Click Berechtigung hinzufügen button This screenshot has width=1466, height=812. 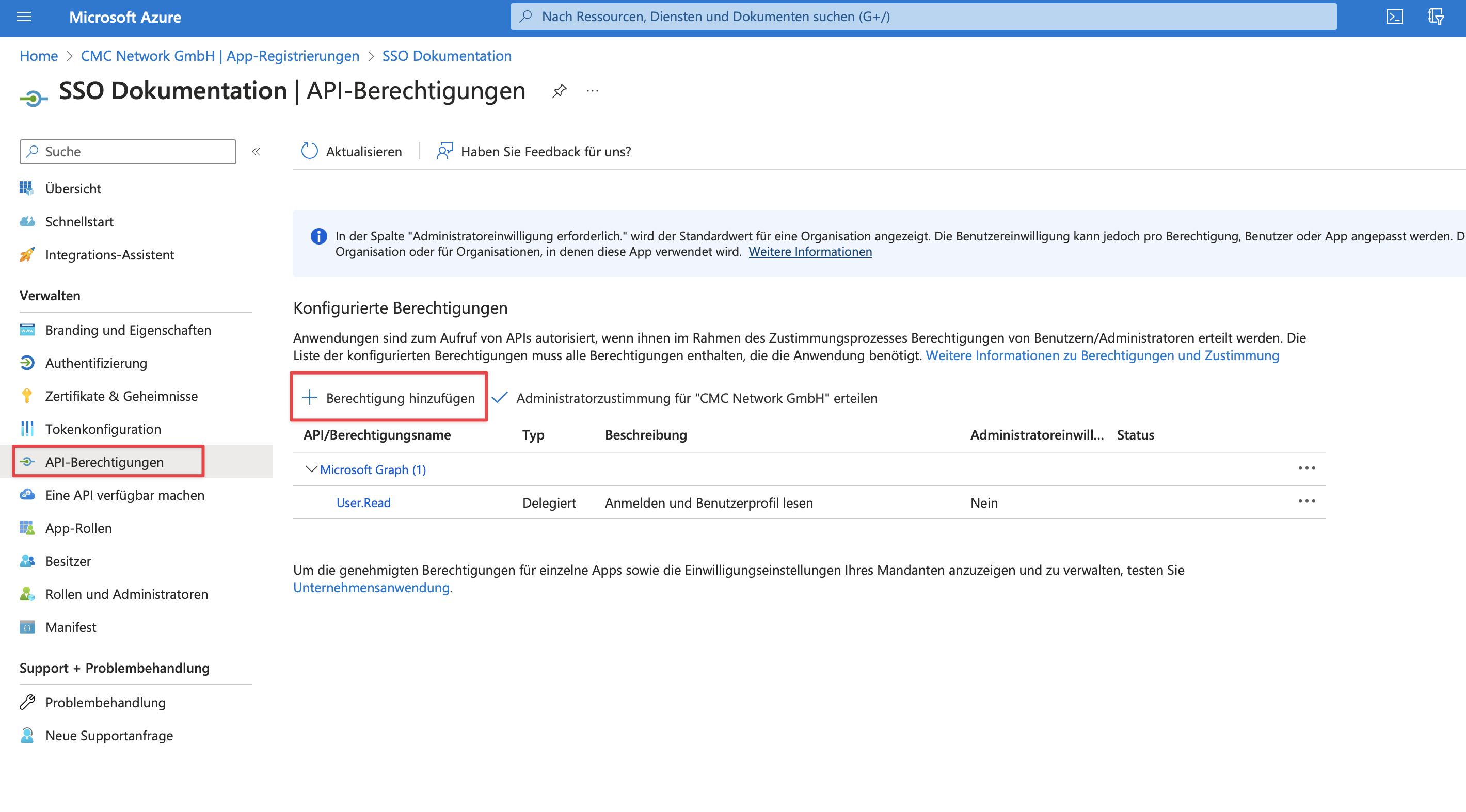(389, 398)
